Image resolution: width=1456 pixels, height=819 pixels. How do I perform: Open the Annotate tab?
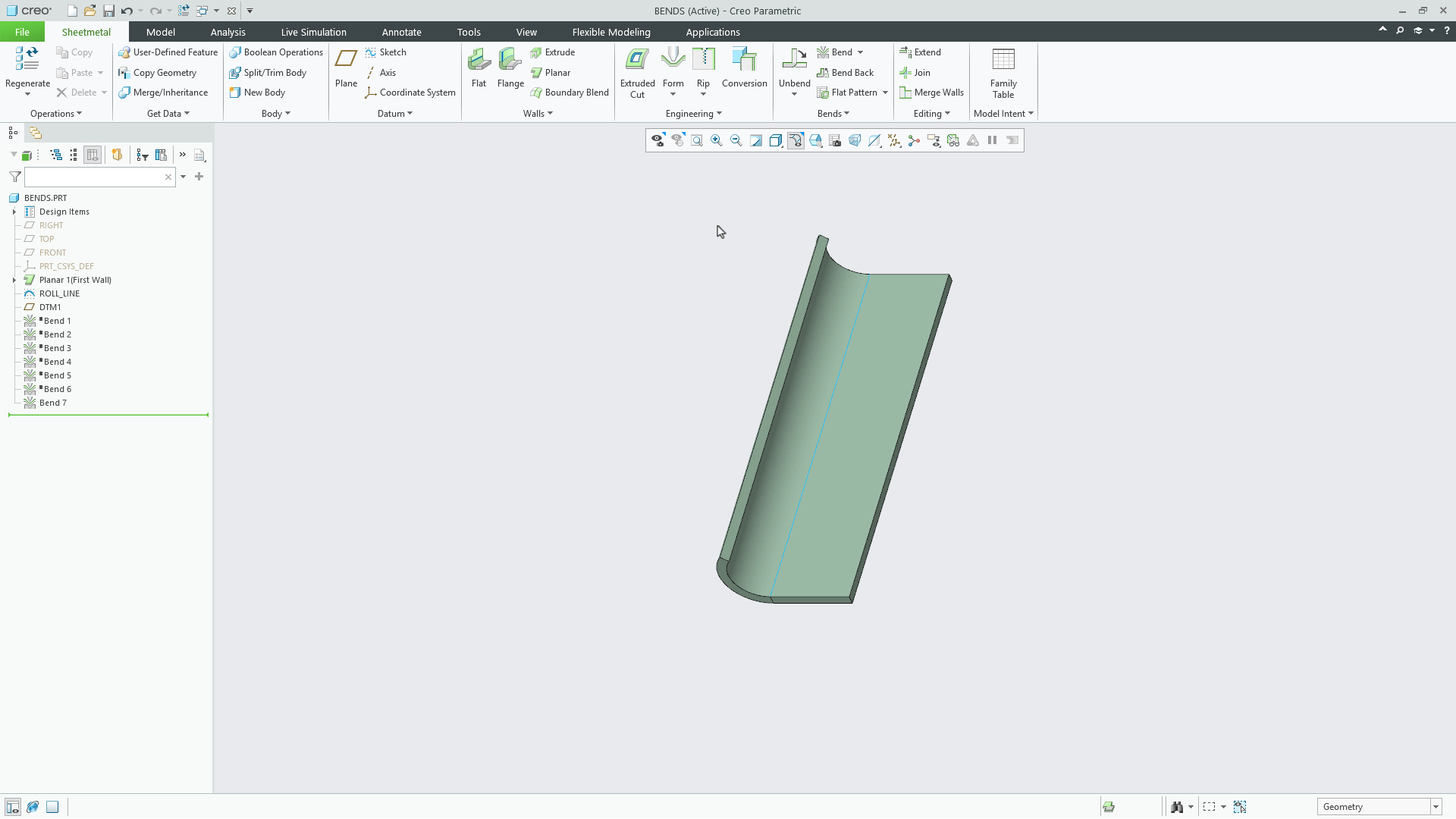click(x=402, y=32)
